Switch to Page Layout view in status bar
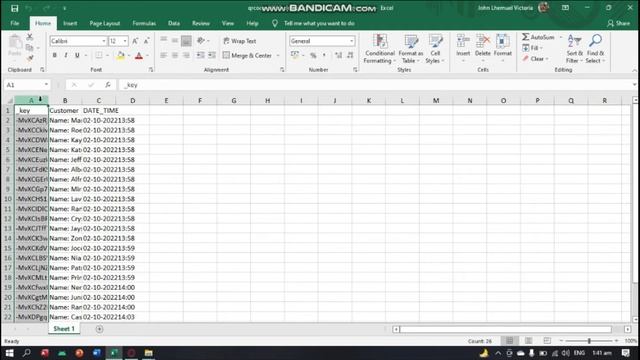Image resolution: width=640 pixels, height=360 pixels. (x=528, y=341)
